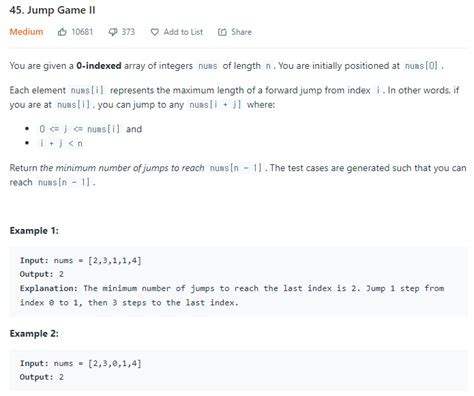Click the heart icon for Add to List

point(154,32)
